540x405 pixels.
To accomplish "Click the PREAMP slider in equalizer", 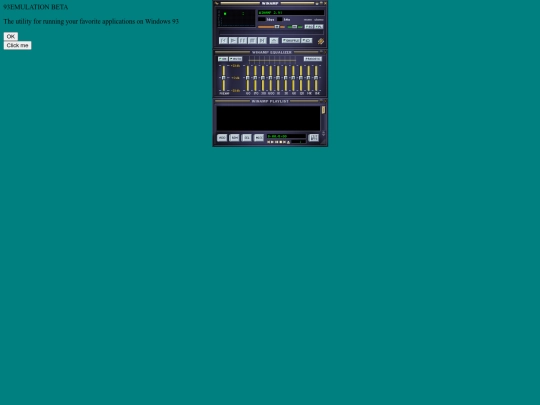I will (x=224, y=78).
